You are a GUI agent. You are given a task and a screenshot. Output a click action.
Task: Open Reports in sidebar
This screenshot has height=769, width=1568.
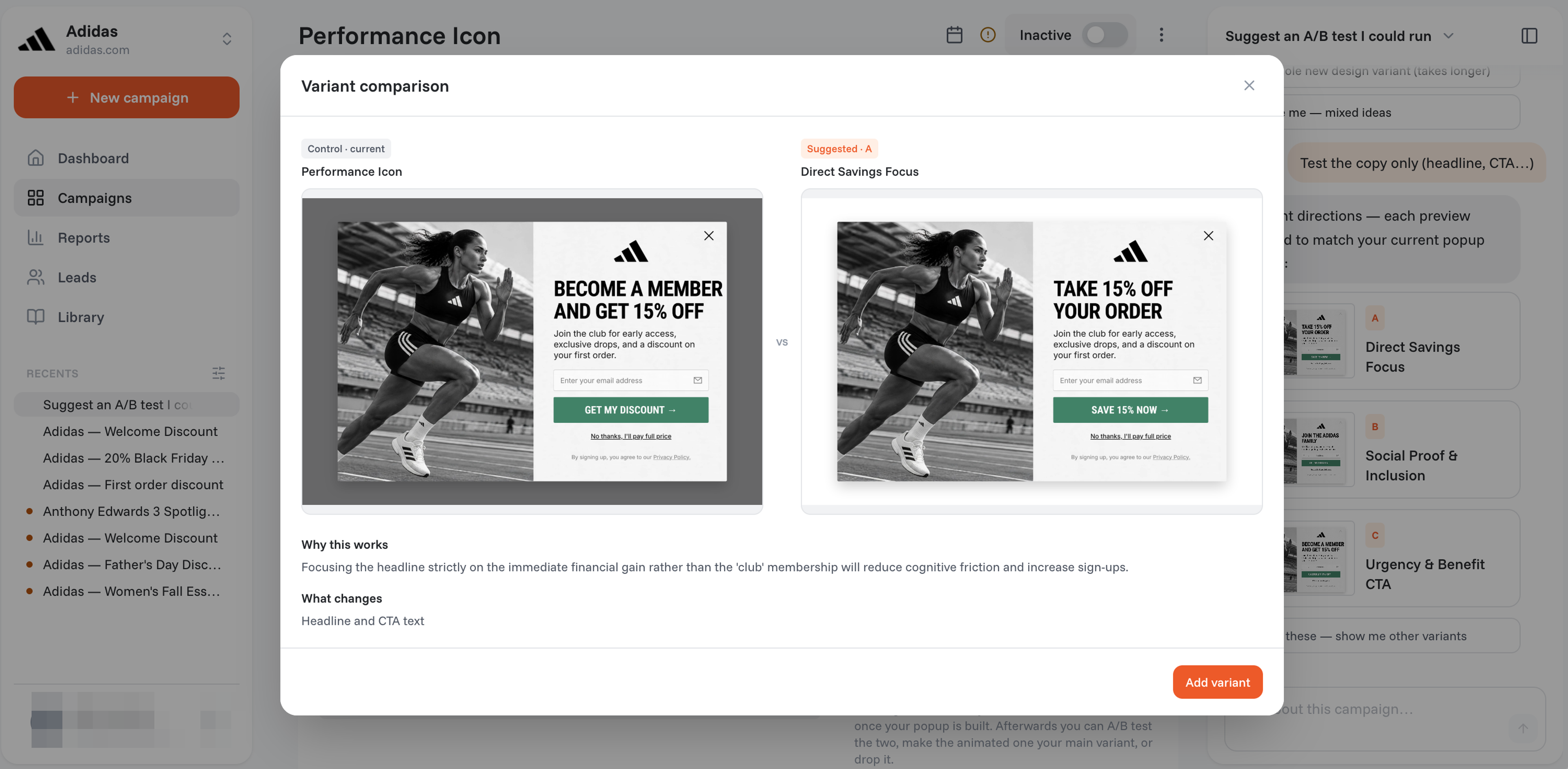point(127,237)
